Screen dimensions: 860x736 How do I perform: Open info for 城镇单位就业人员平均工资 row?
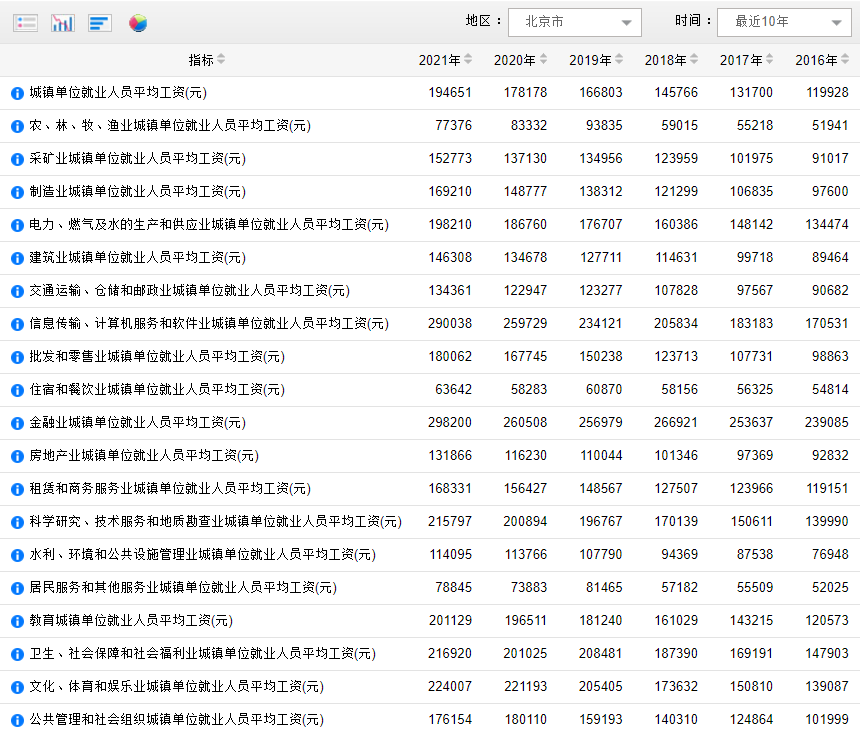18,93
